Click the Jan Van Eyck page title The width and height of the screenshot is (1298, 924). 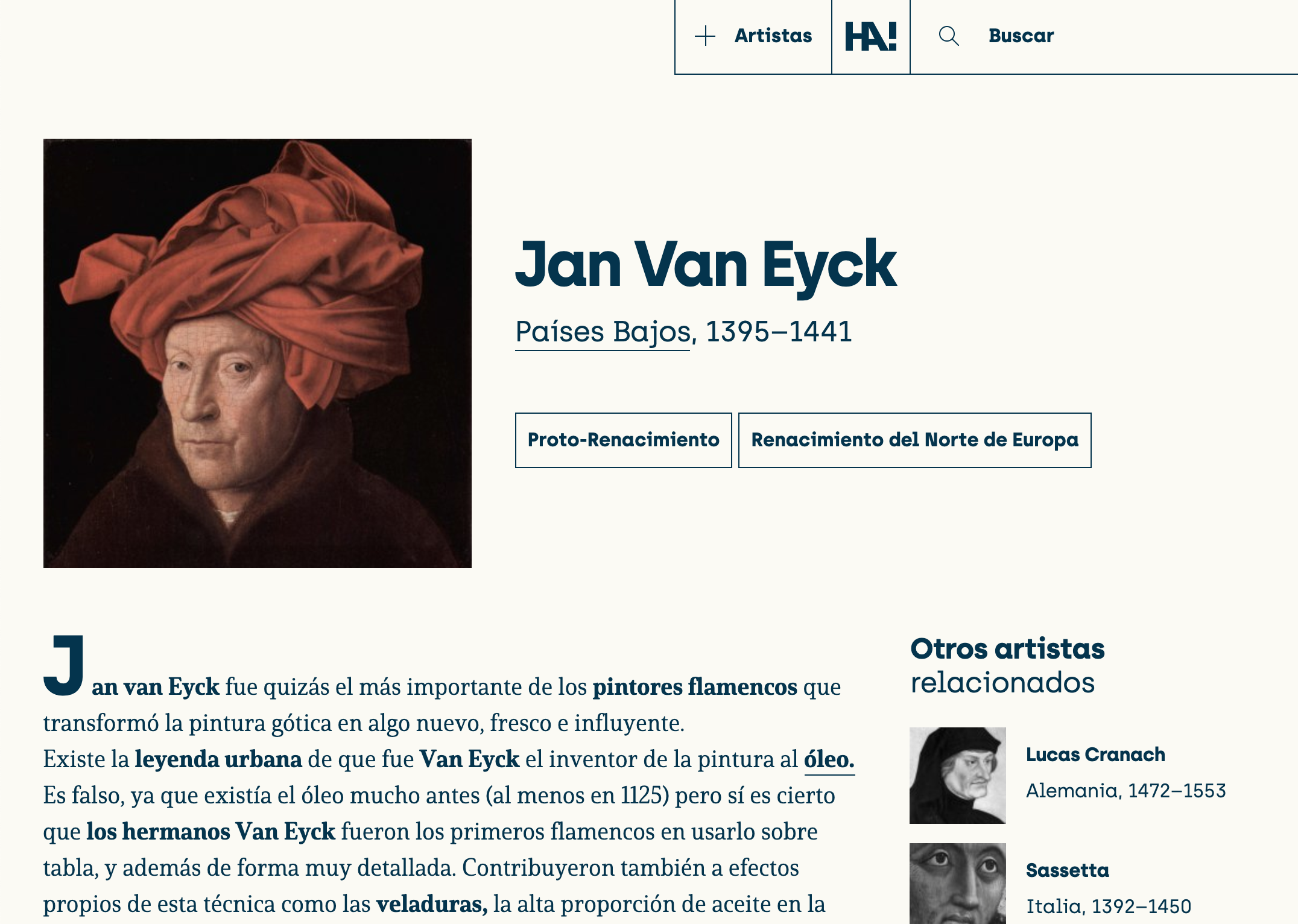(706, 267)
